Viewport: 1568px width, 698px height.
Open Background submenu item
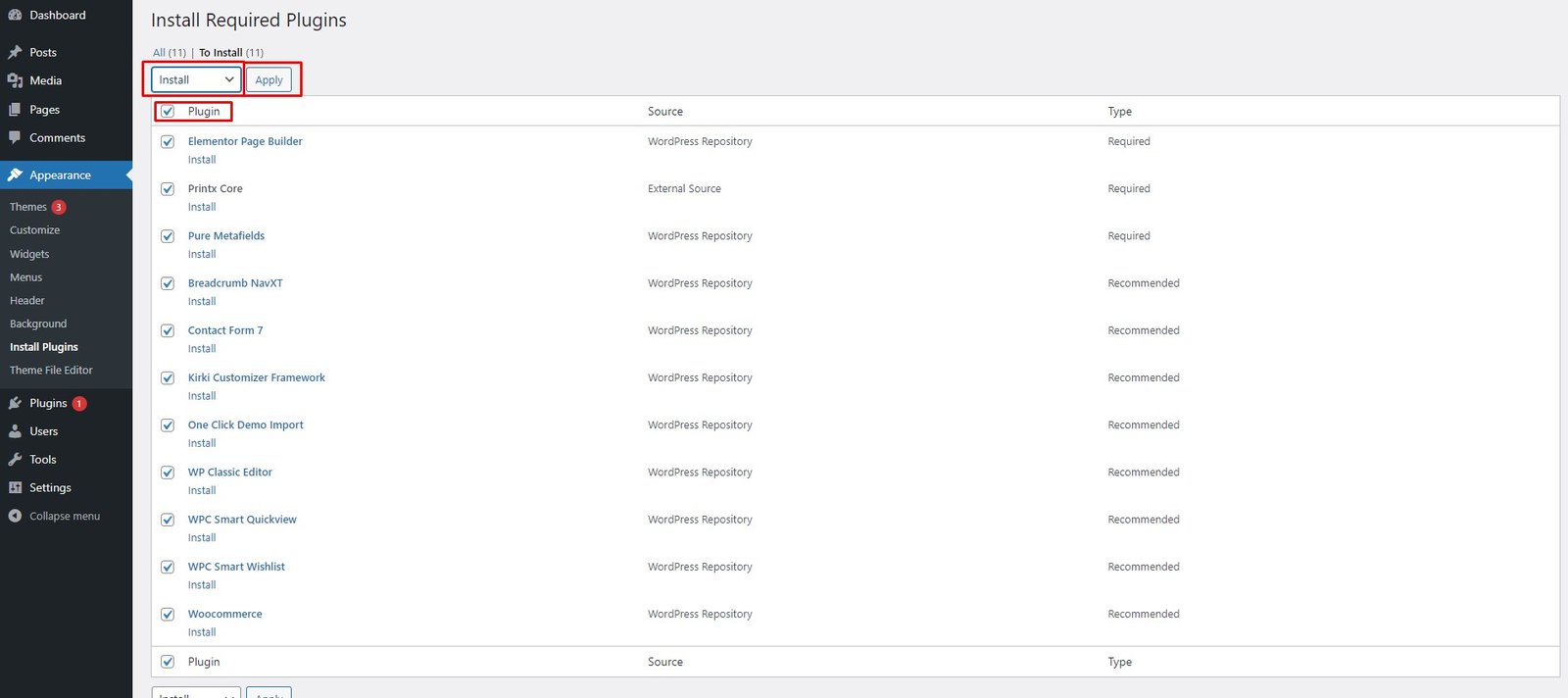(x=38, y=324)
